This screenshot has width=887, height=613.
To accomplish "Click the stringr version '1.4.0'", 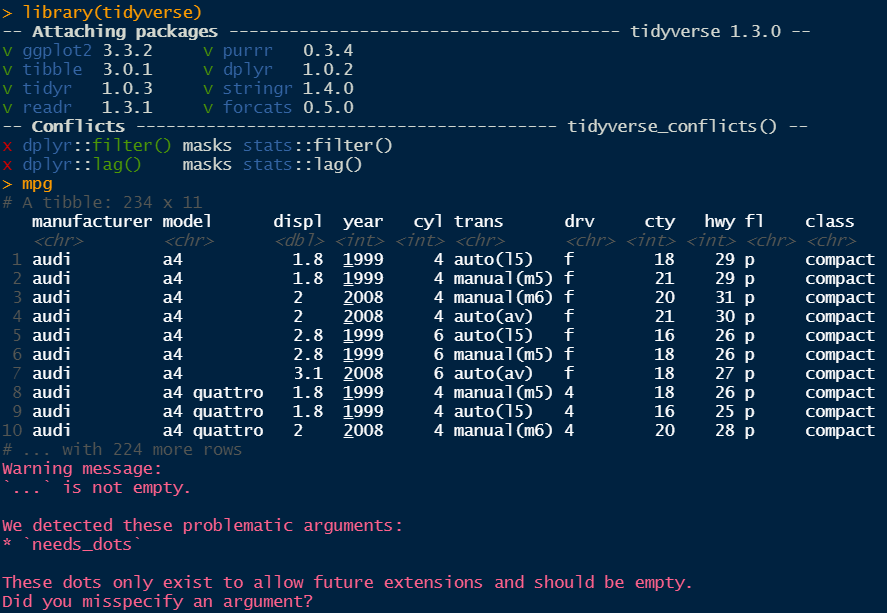I will pos(328,89).
